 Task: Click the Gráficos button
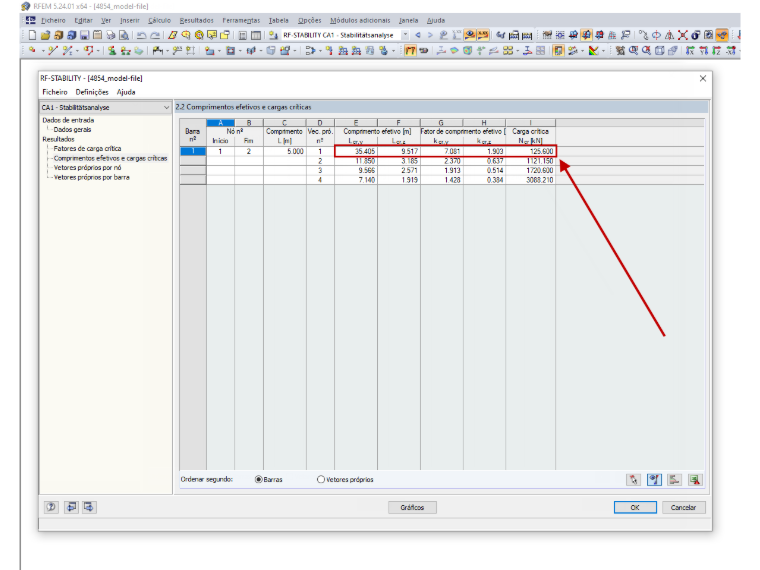point(412,507)
